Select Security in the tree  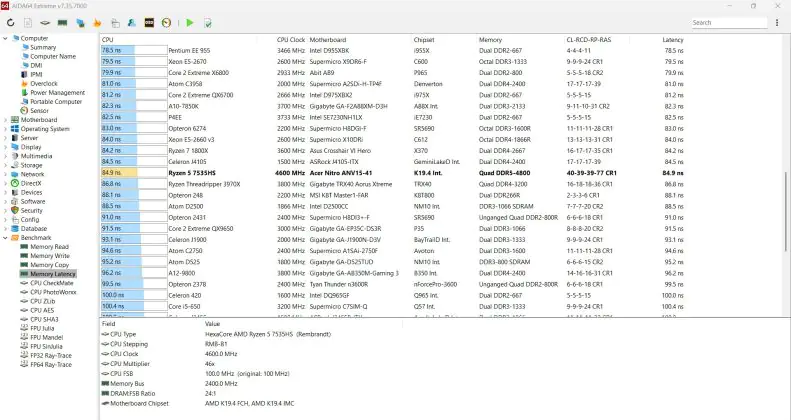coord(32,211)
